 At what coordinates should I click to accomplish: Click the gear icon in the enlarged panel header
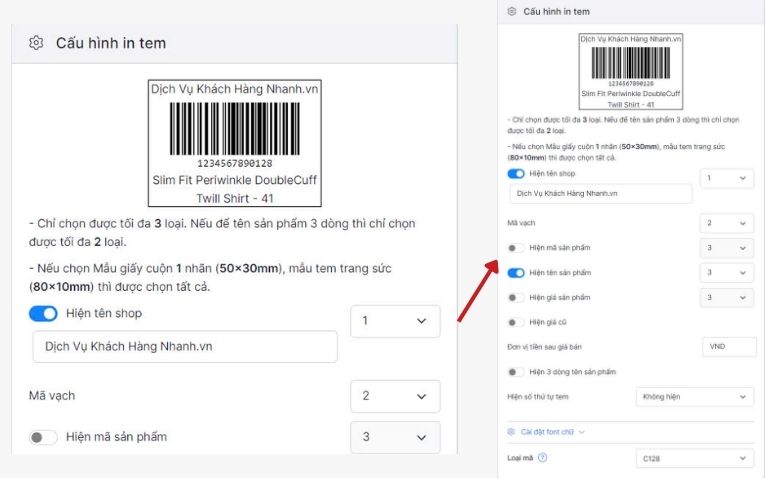(x=36, y=43)
